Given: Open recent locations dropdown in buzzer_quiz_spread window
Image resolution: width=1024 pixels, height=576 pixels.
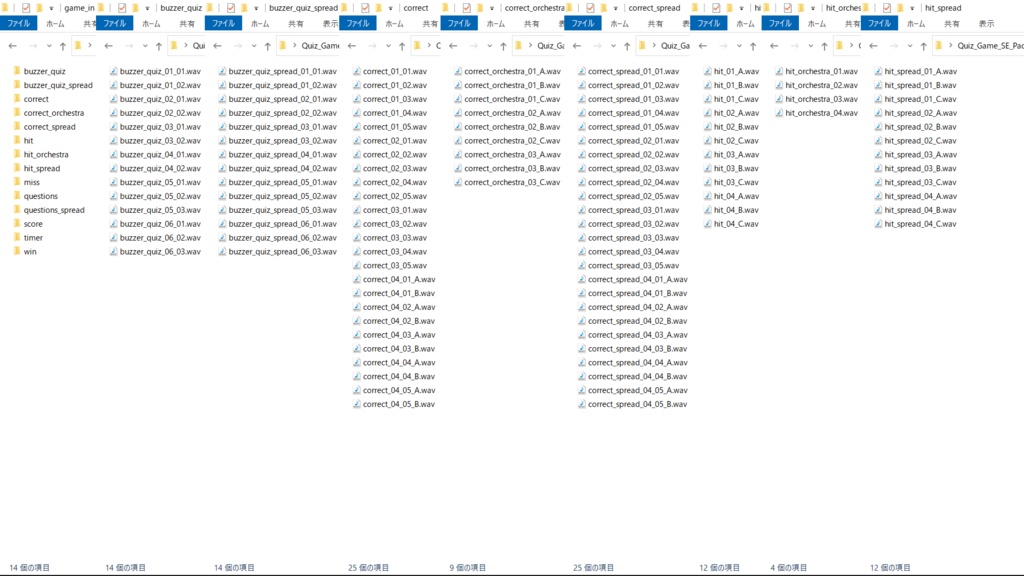Looking at the screenshot, I should click(x=254, y=46).
